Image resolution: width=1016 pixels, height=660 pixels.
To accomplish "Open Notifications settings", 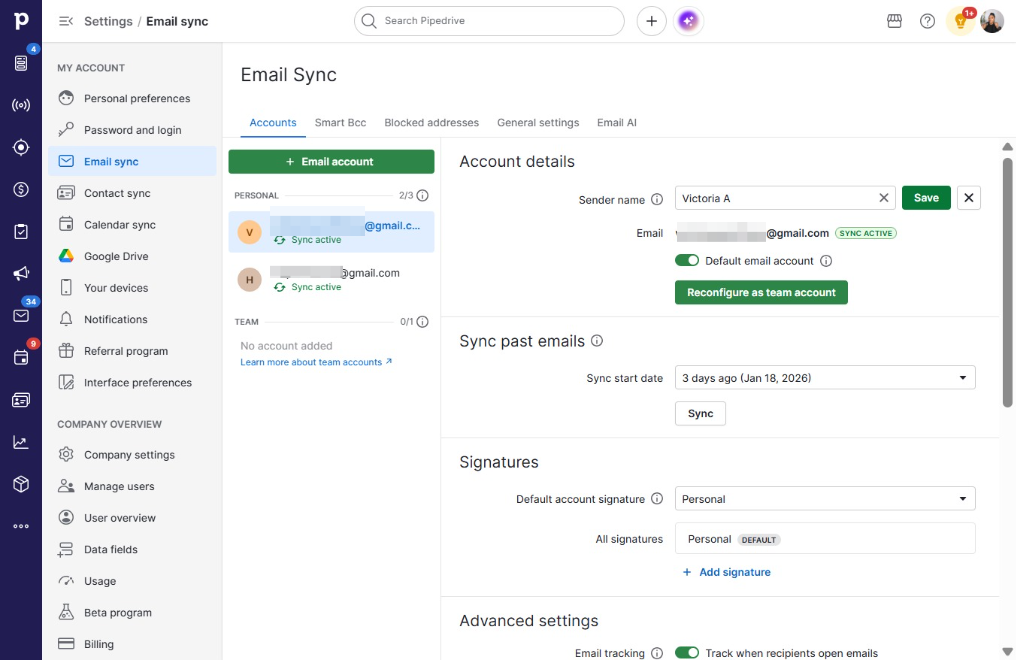I will (132, 319).
